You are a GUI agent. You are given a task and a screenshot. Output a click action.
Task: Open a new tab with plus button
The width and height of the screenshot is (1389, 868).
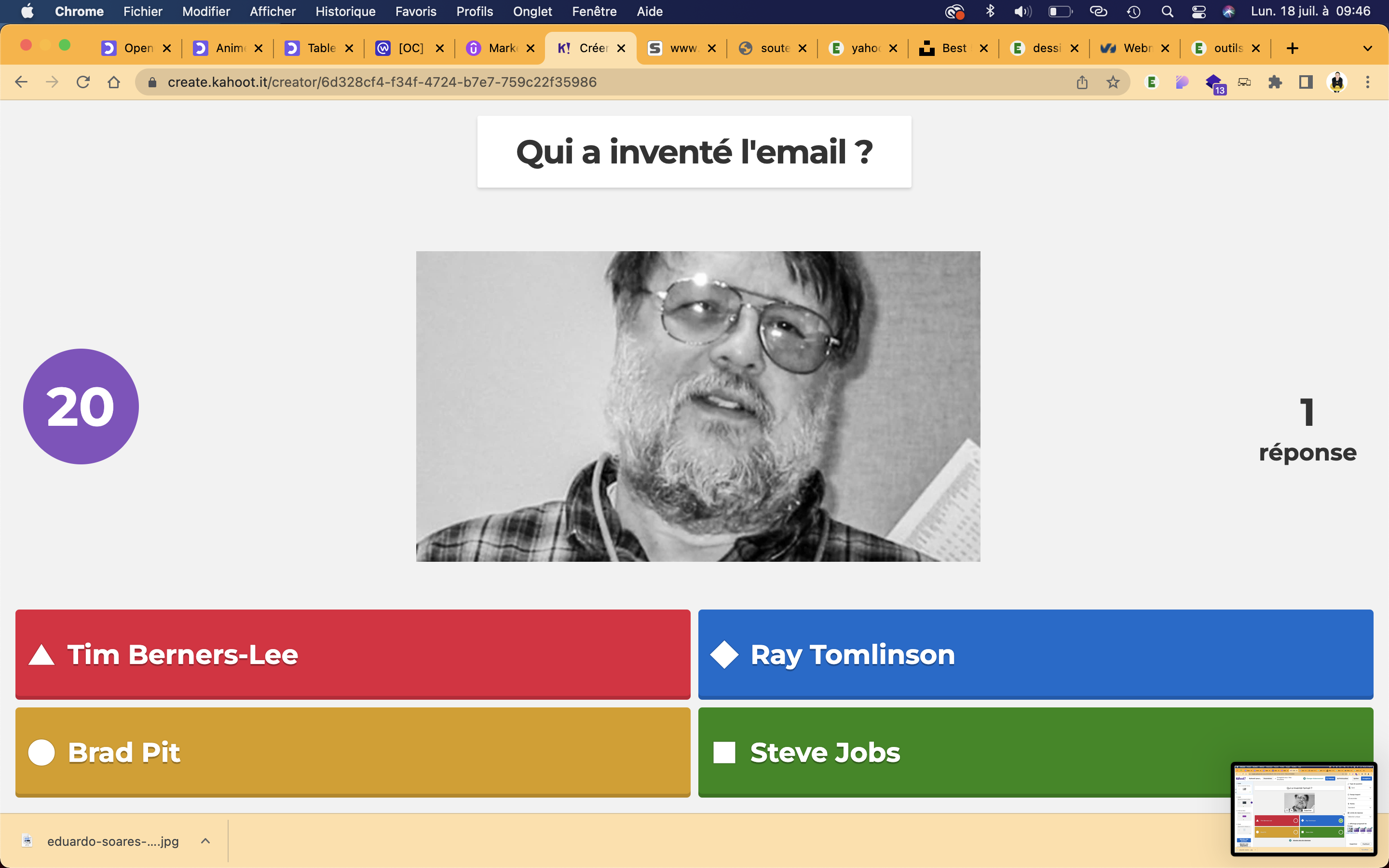(1292, 48)
